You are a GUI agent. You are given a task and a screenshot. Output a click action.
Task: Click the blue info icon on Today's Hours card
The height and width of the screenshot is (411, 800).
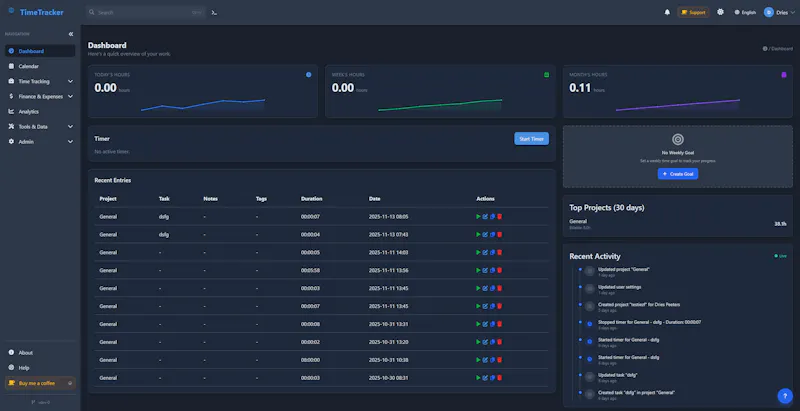tap(308, 74)
